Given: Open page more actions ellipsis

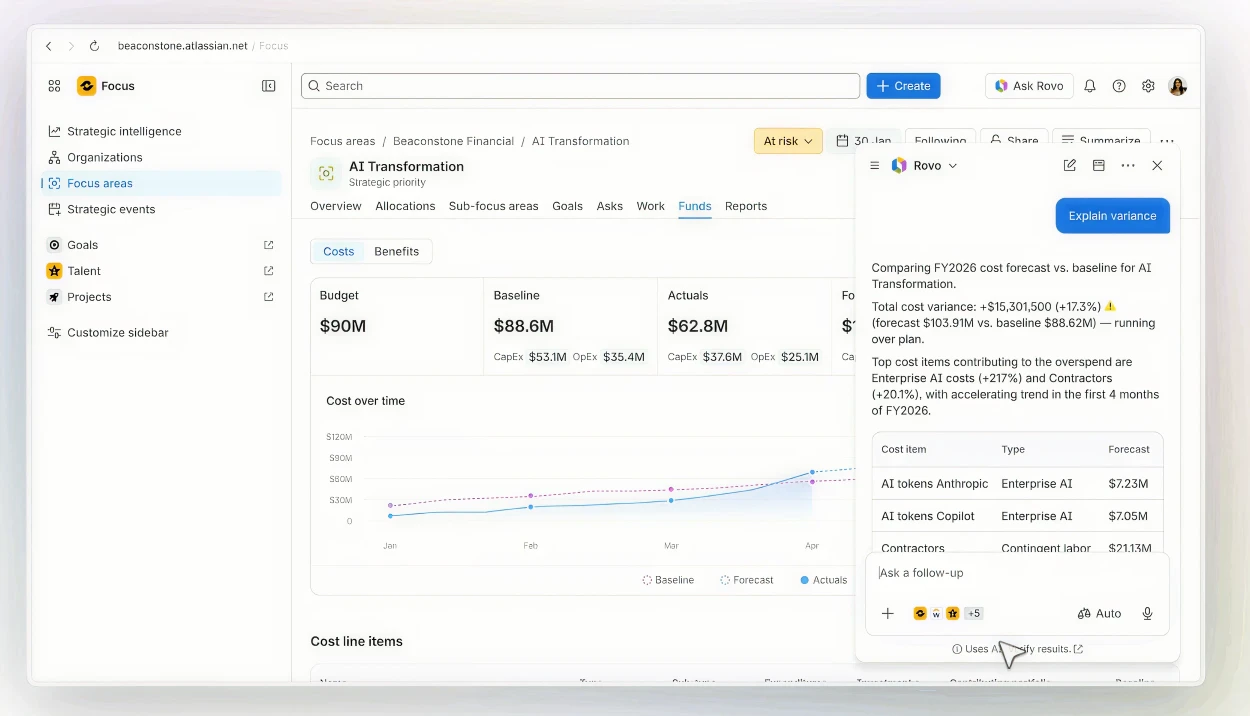Looking at the screenshot, I should [x=1167, y=141].
